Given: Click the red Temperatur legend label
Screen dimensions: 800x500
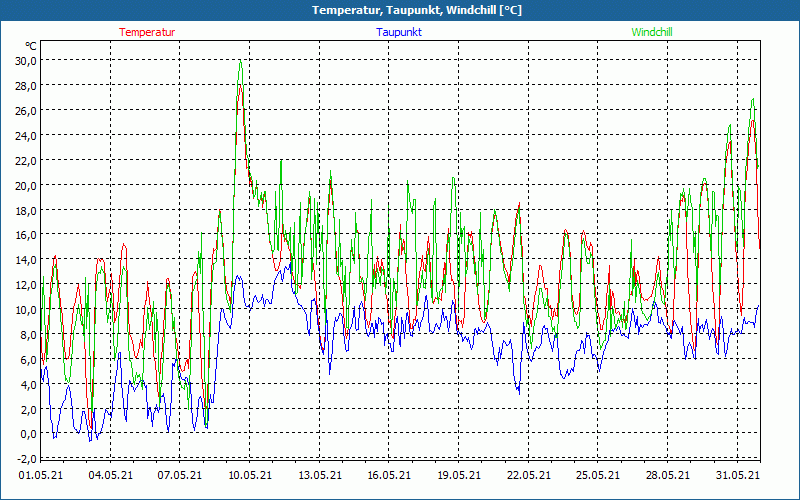Looking at the screenshot, I should [147, 32].
